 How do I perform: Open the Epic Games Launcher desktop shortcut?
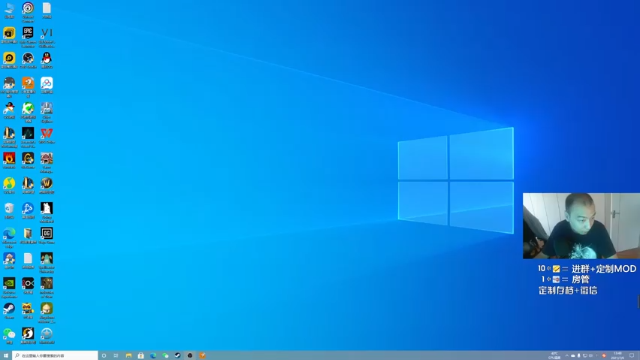coord(28,36)
